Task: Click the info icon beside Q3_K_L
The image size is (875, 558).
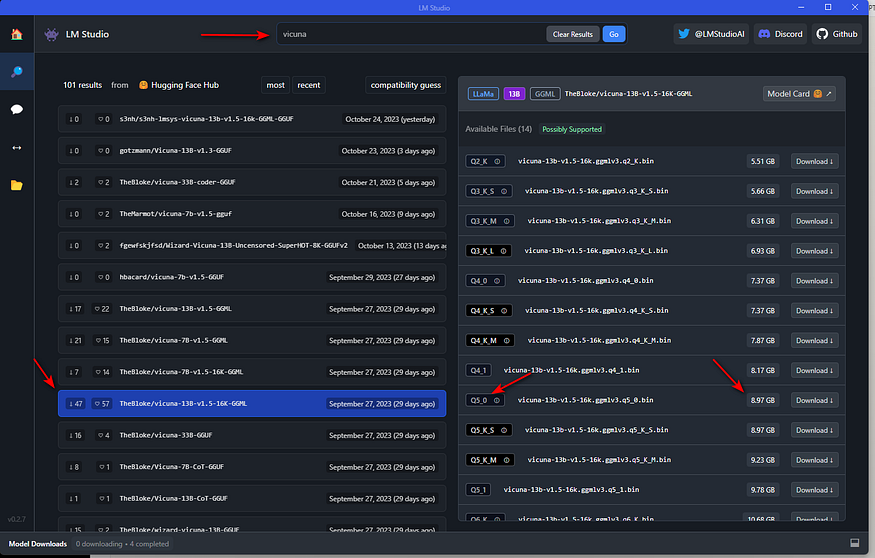Action: [x=503, y=251]
